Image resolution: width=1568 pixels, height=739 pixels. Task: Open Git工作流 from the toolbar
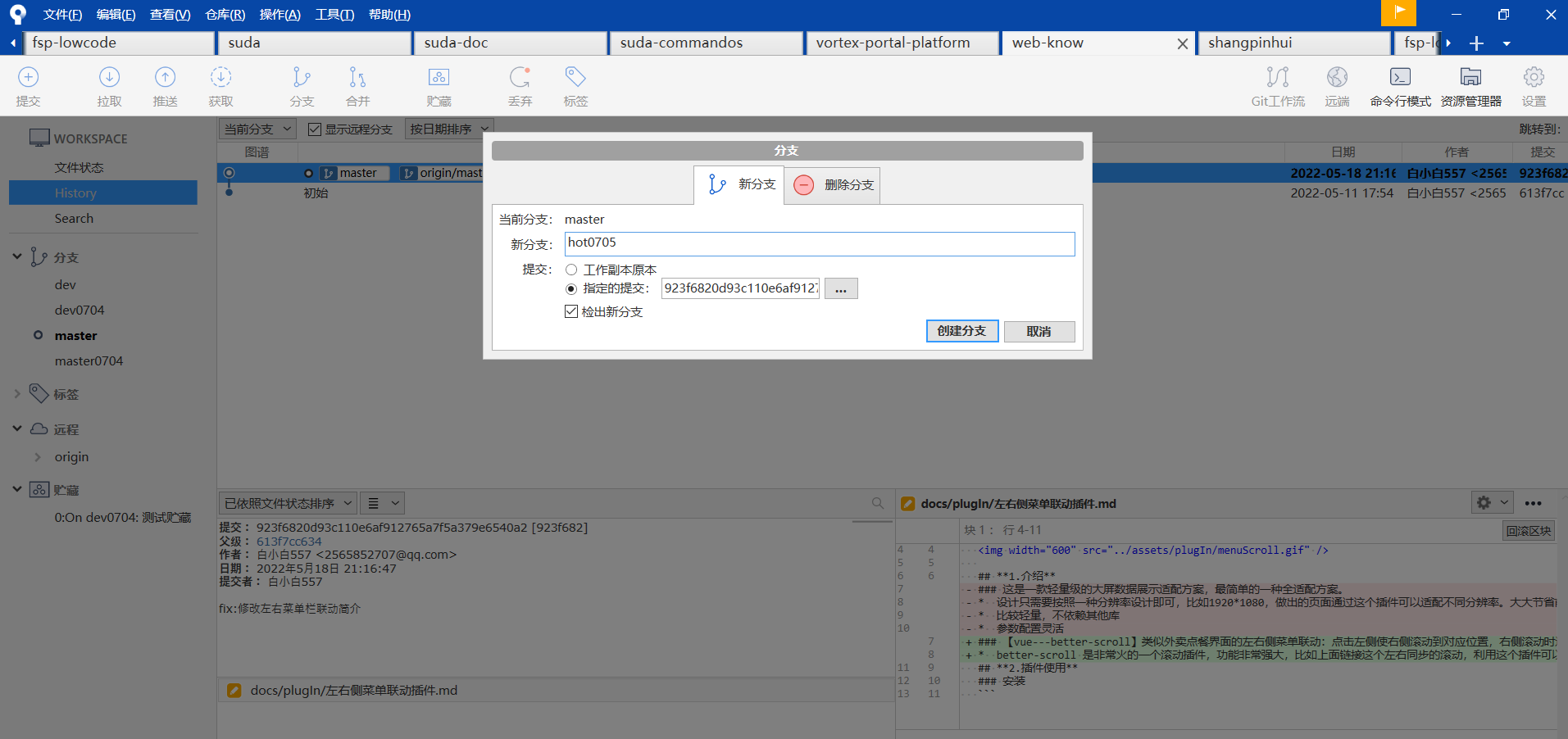coord(1277,87)
